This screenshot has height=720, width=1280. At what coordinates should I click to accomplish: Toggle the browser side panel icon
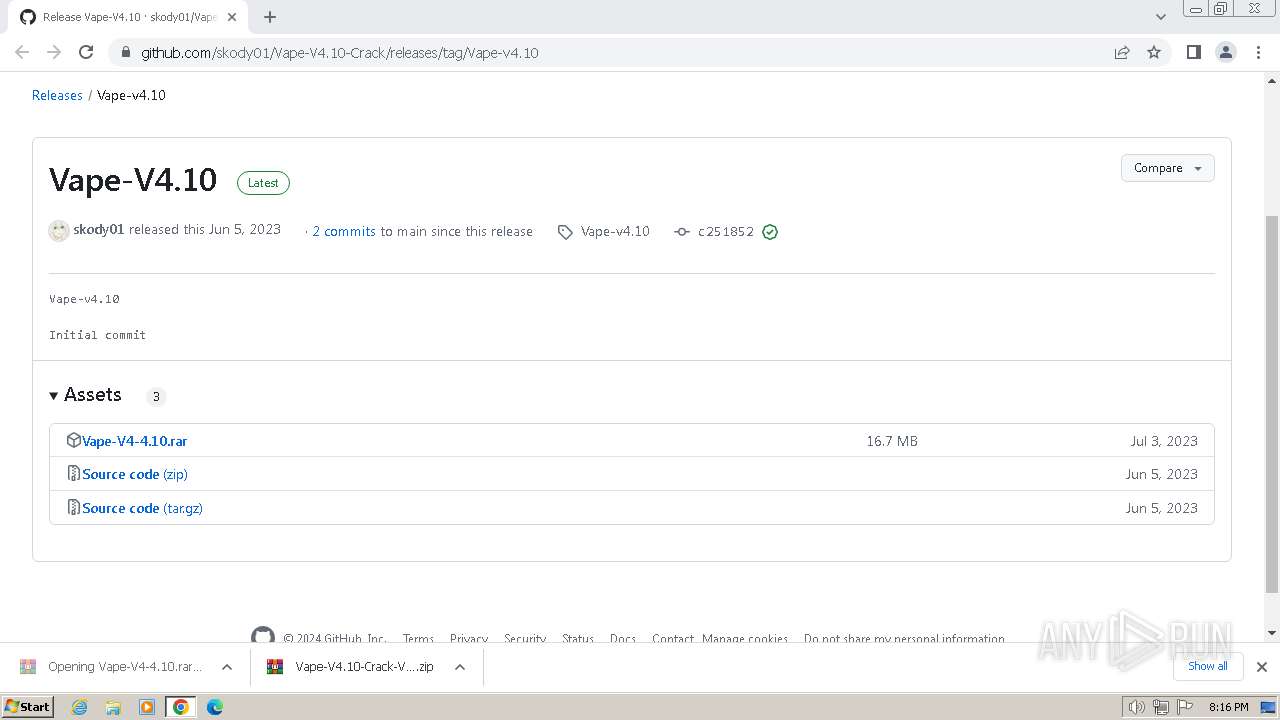point(1193,52)
